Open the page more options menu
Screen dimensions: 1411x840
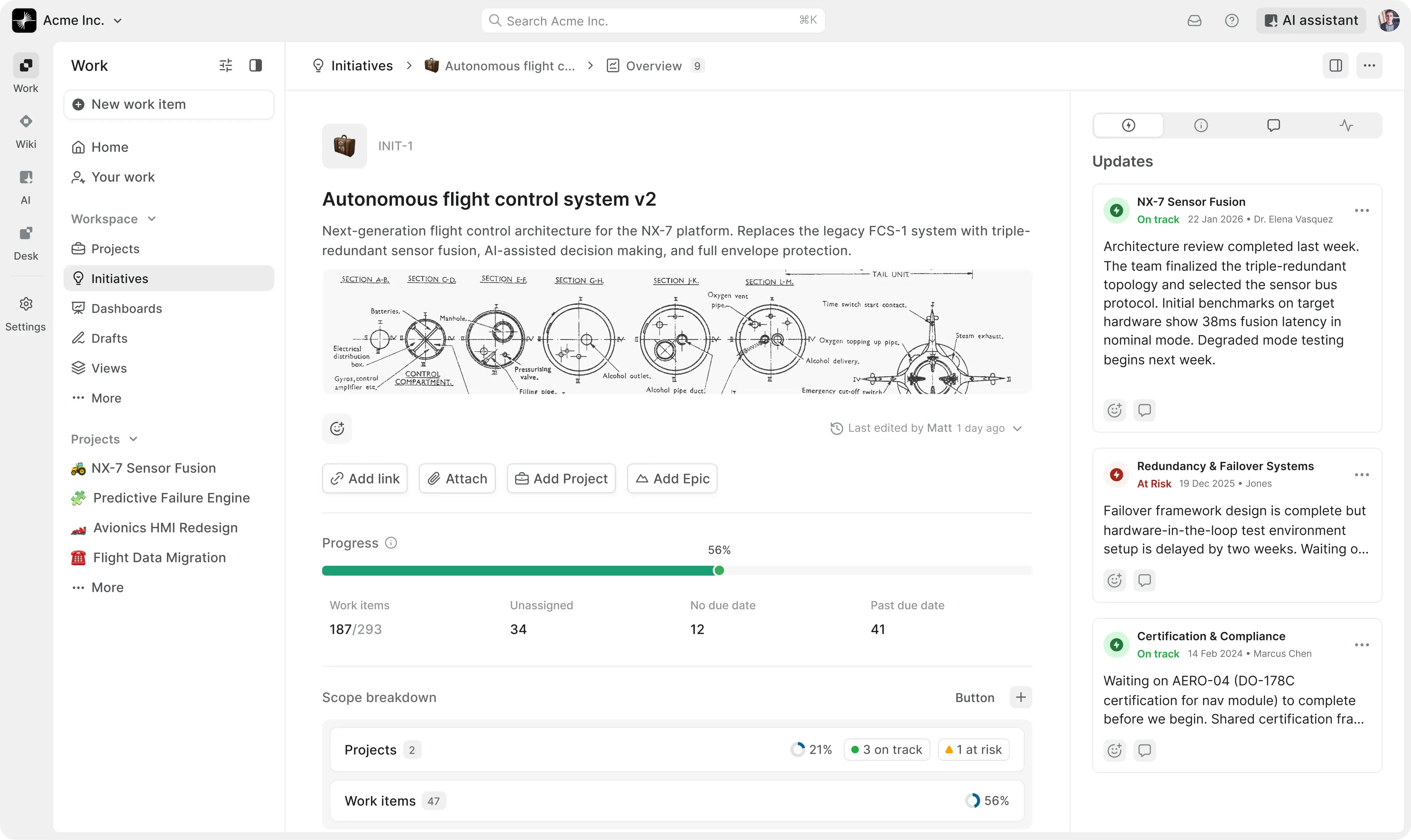point(1370,66)
